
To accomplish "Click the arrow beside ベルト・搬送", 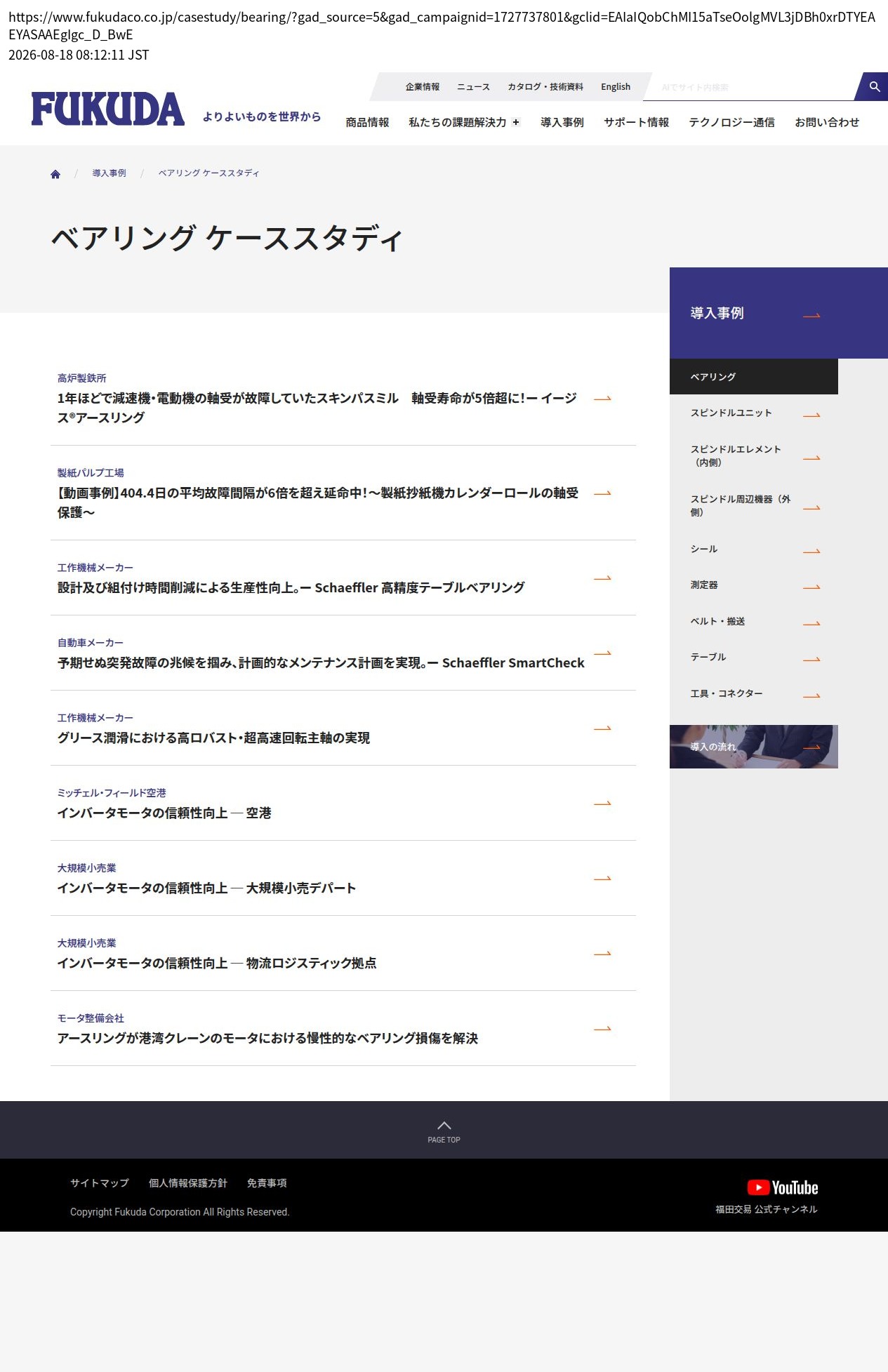I will [811, 623].
